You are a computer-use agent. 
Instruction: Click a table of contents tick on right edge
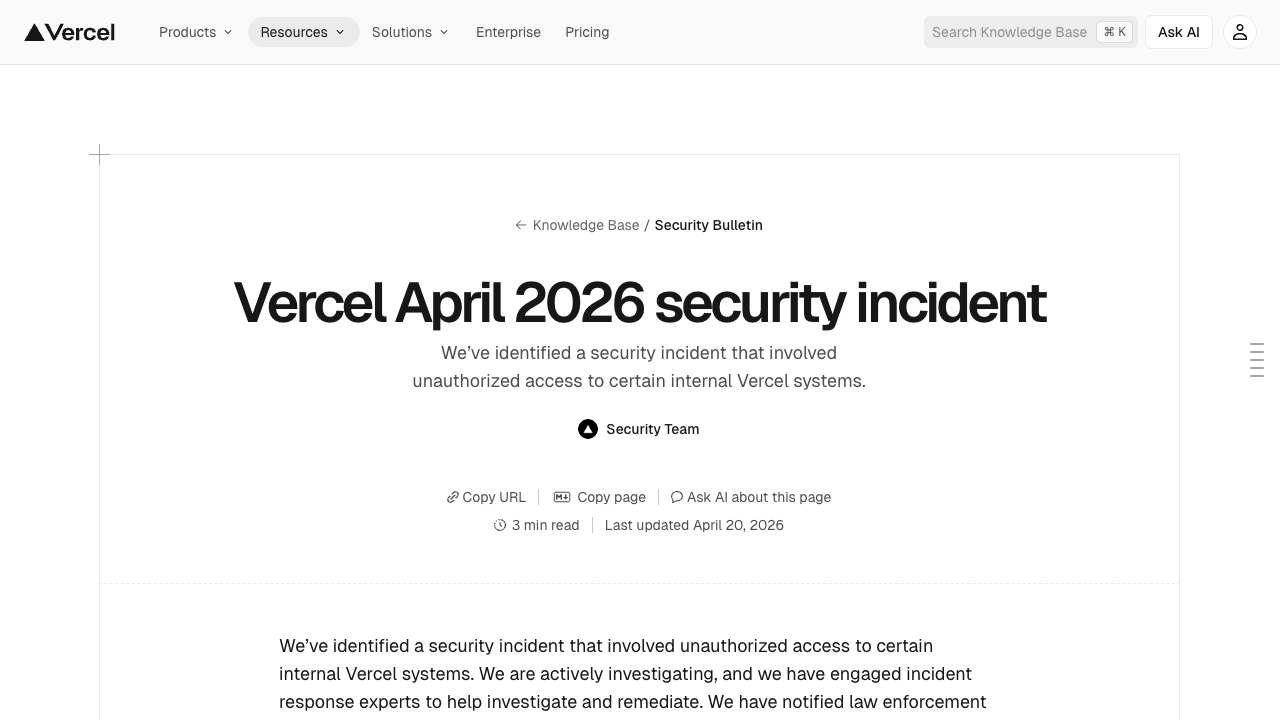coord(1256,360)
